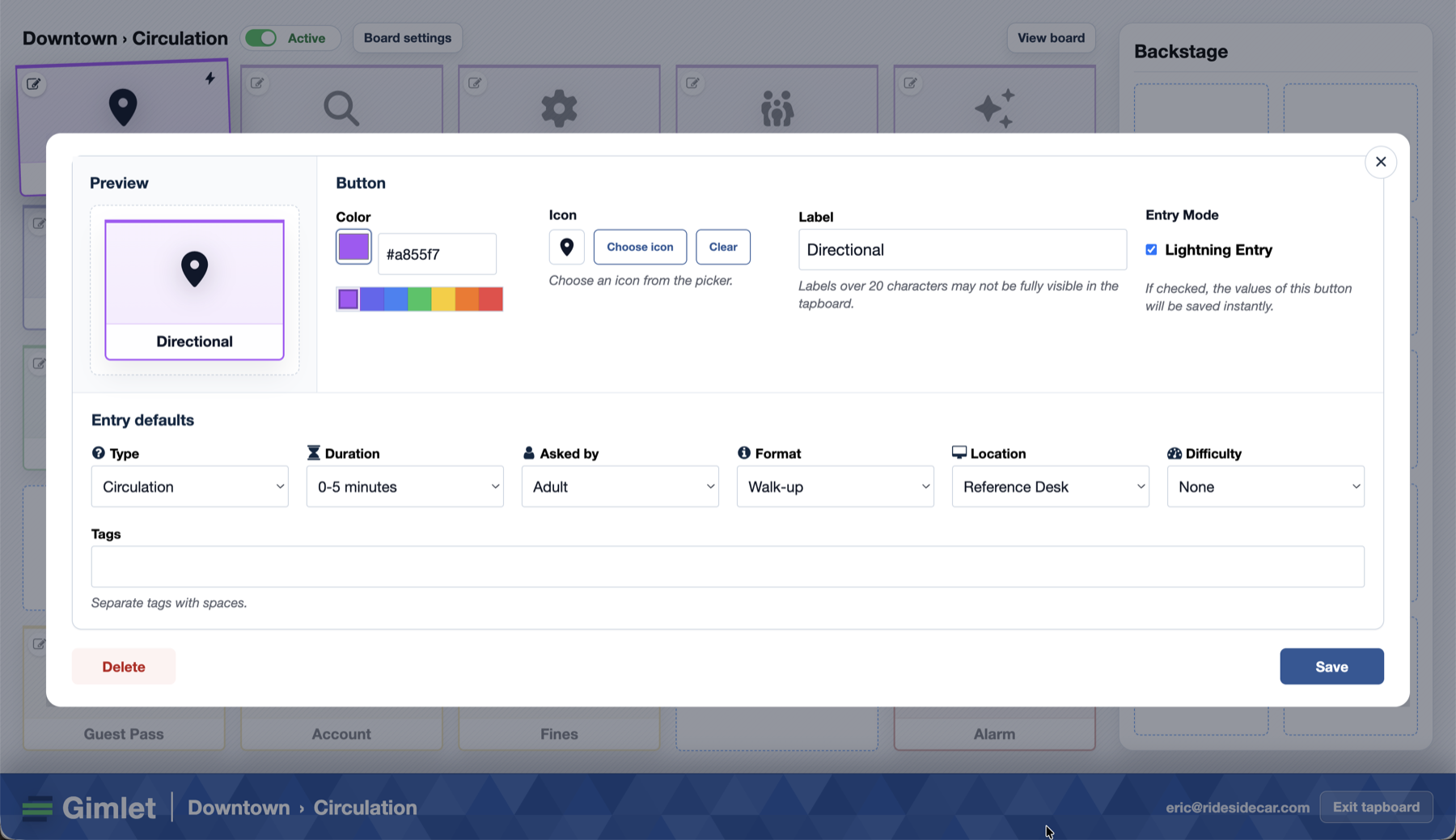Viewport: 1456px width, 840px height.
Task: Click Circulation in the top breadcrumb
Action: click(180, 38)
